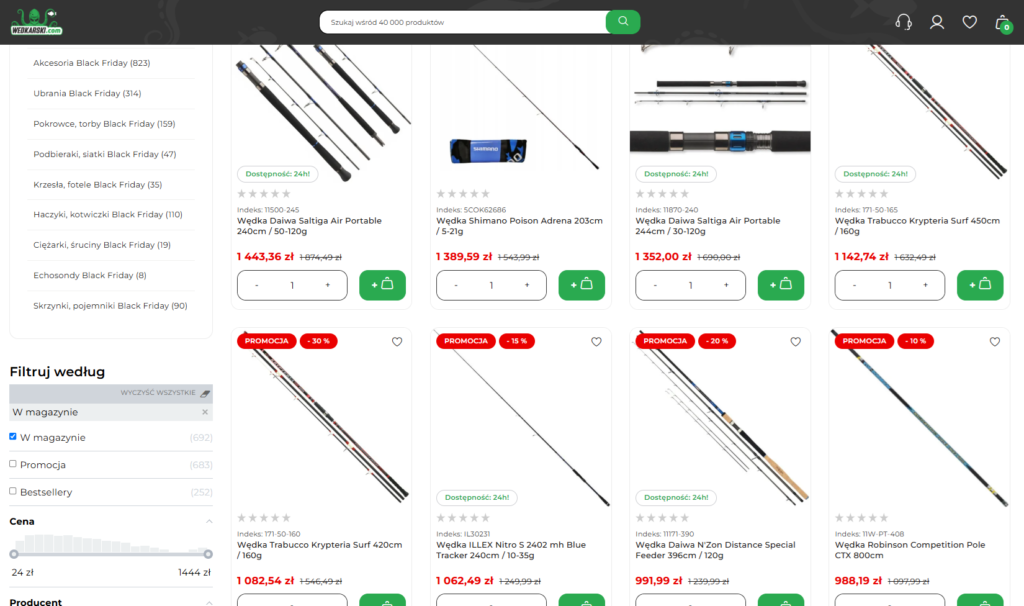Open the shopping cart icon

pyautogui.click(x=1002, y=24)
